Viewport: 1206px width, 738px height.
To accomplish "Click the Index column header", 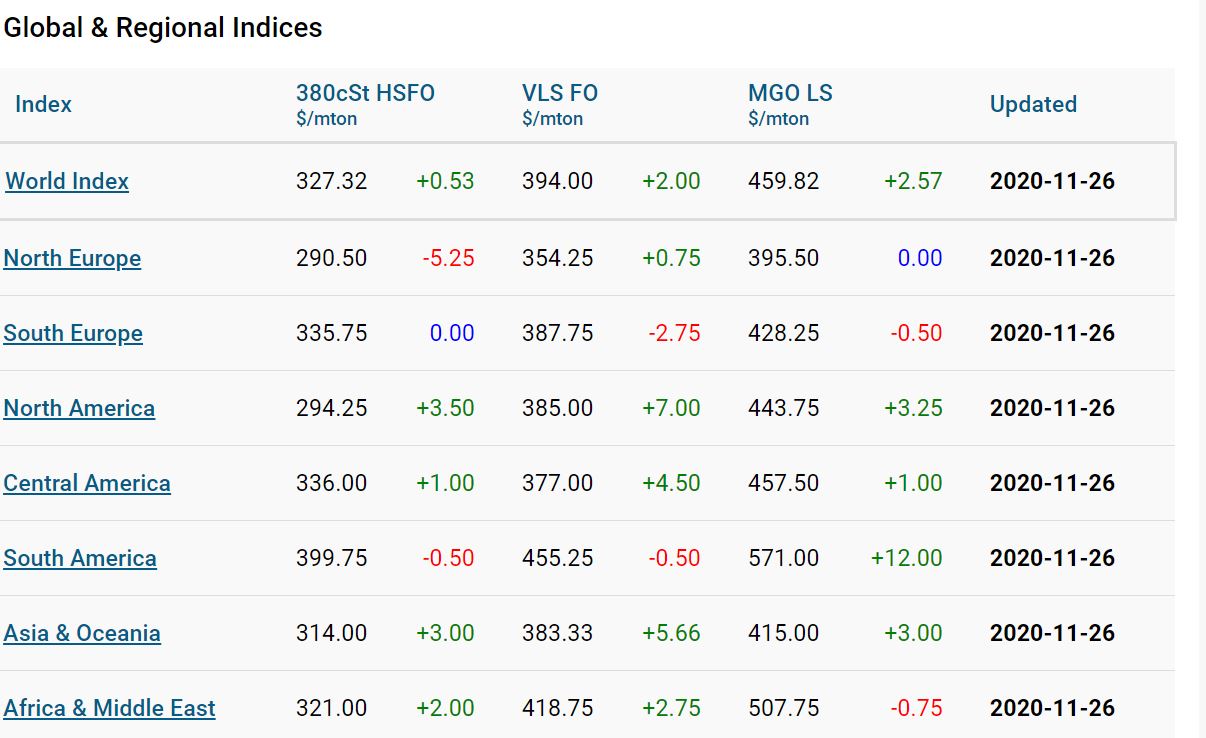I will click(43, 104).
